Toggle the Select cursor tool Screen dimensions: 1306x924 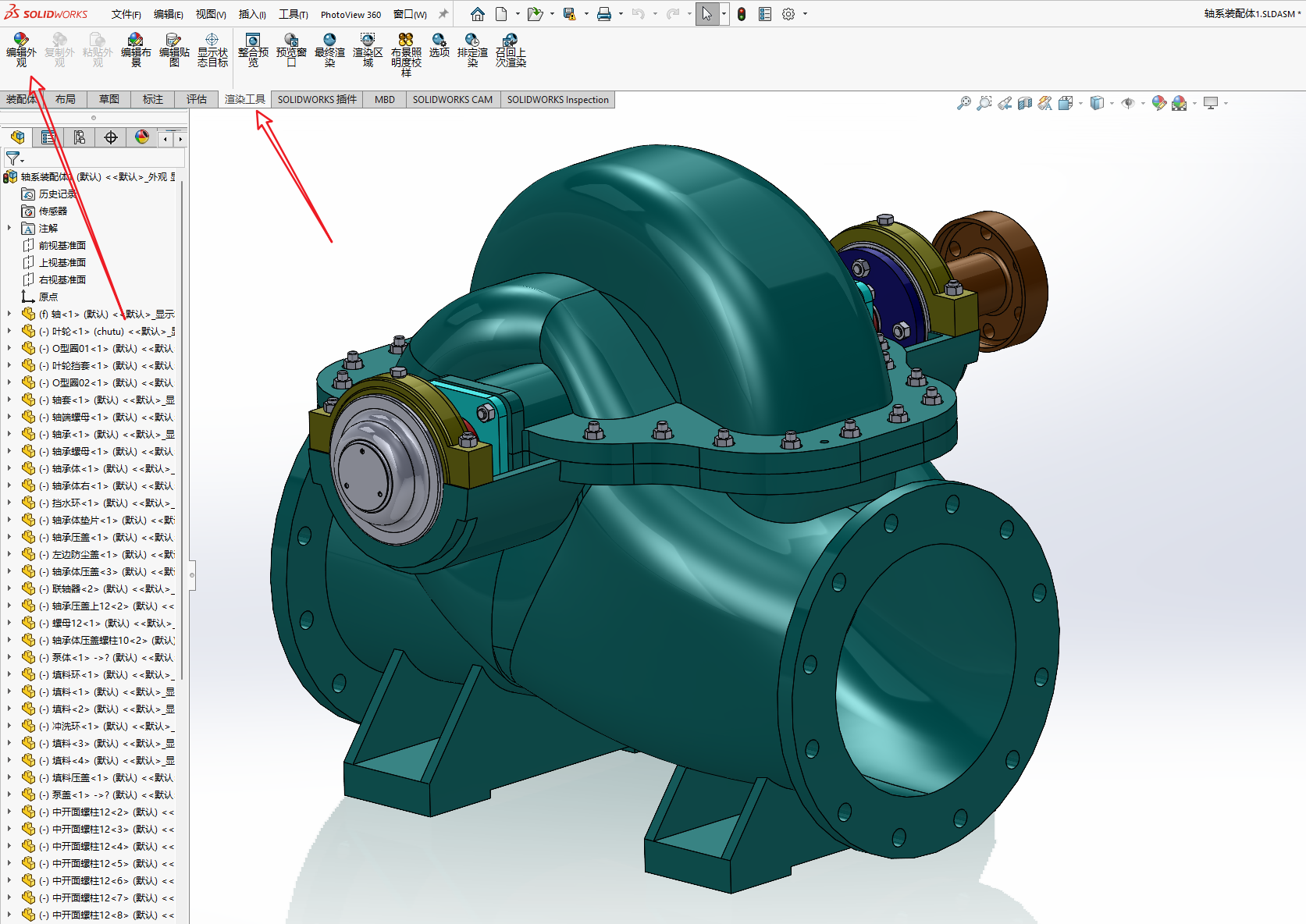(x=707, y=14)
